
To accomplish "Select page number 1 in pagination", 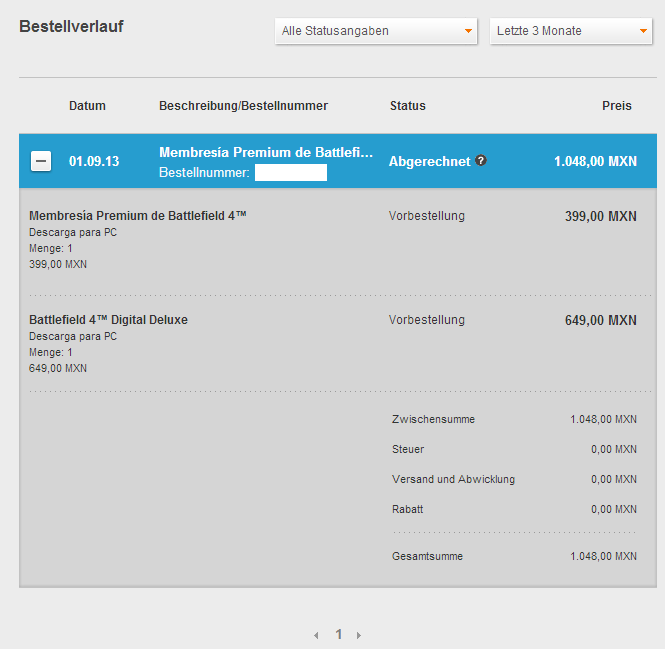I will tap(338, 634).
